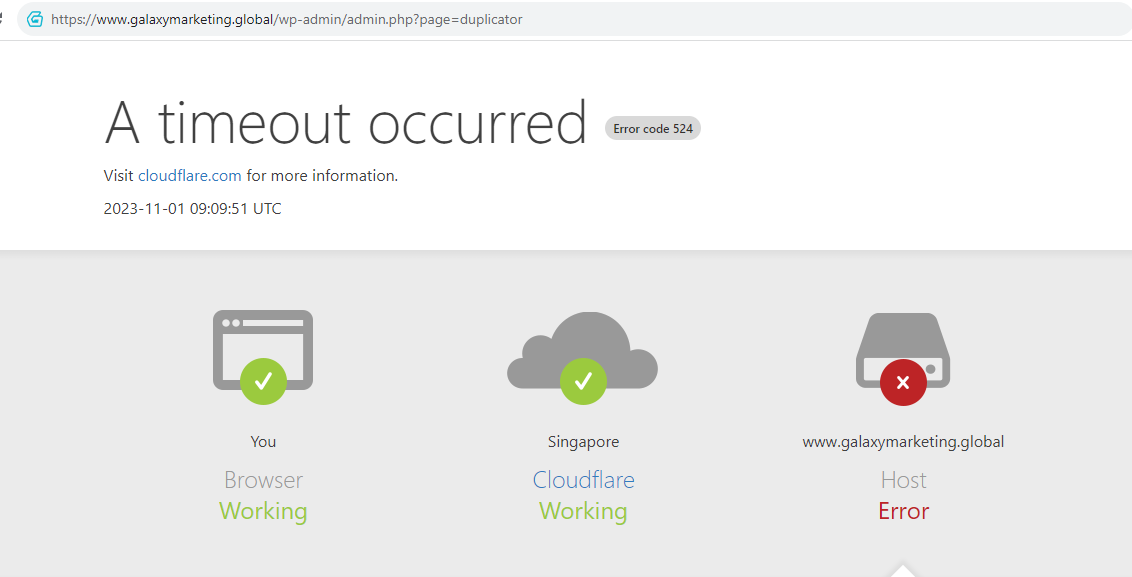Open the cloudflare.com link

click(189, 175)
